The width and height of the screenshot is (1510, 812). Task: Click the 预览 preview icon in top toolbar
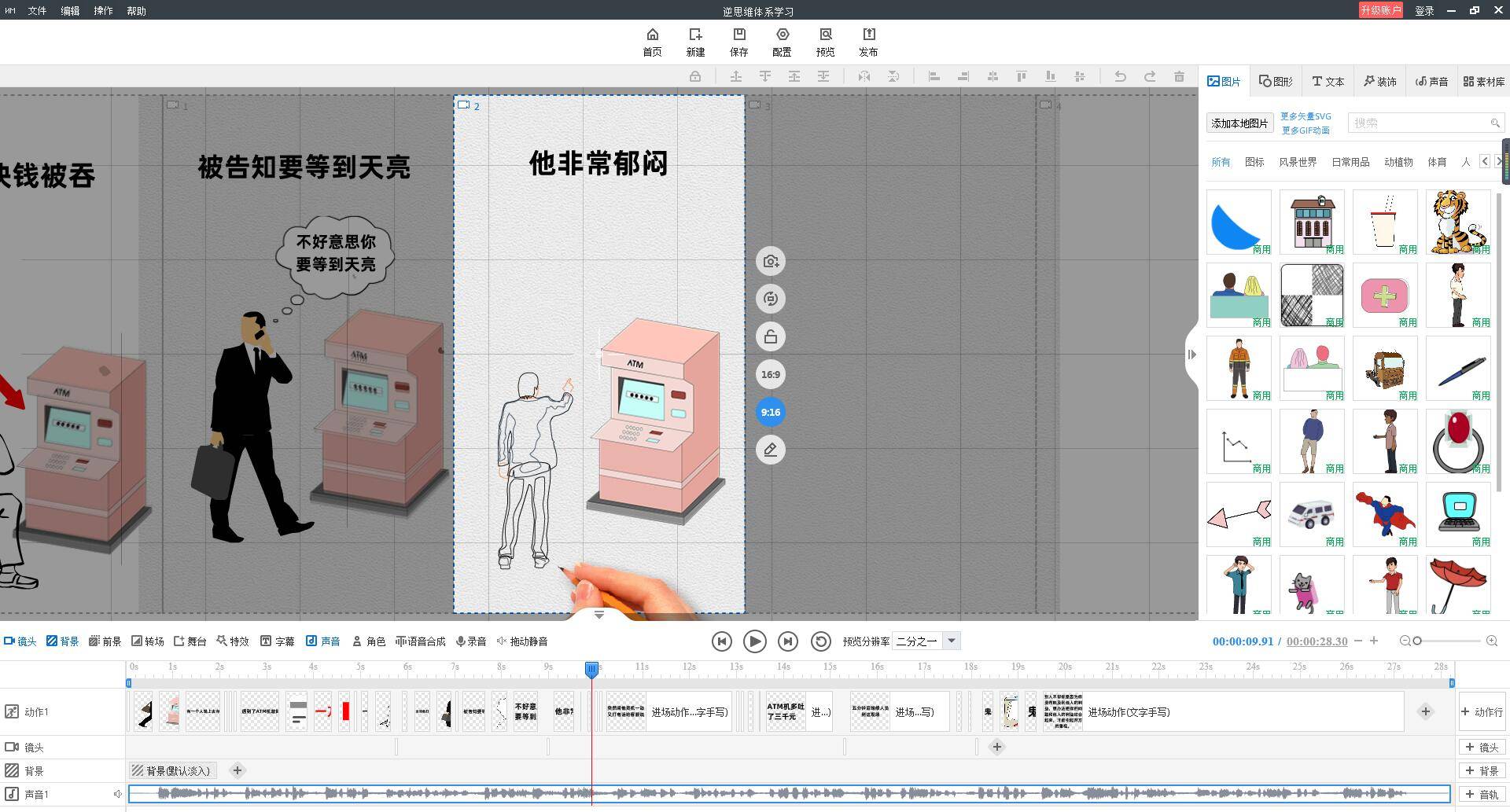tap(825, 35)
